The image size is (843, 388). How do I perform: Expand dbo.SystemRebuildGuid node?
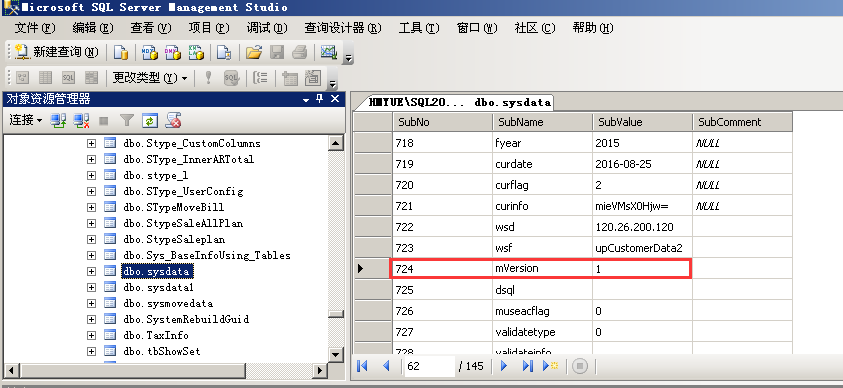[x=91, y=319]
